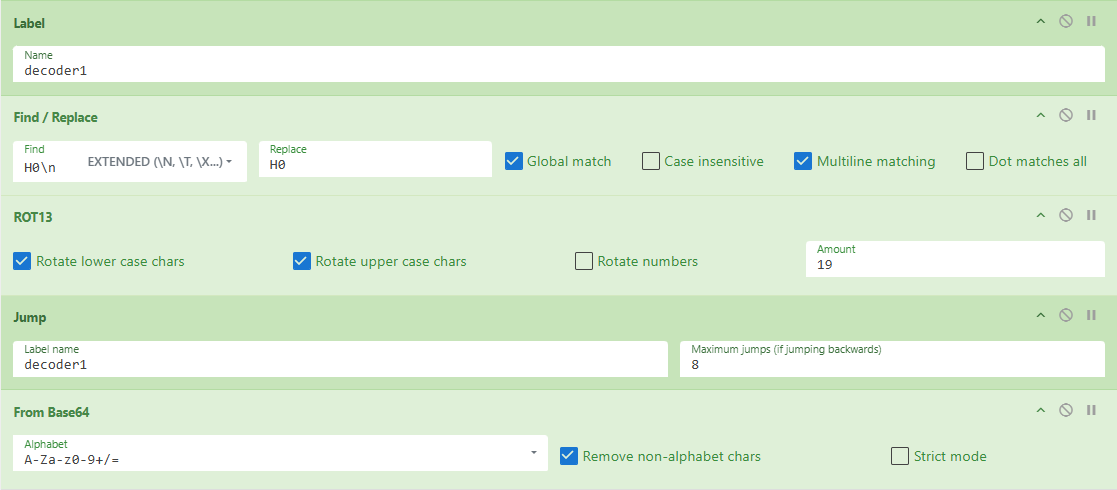Set breakpoint on From Base64 operation
Viewport: 1117px width, 490px height.
1091,410
